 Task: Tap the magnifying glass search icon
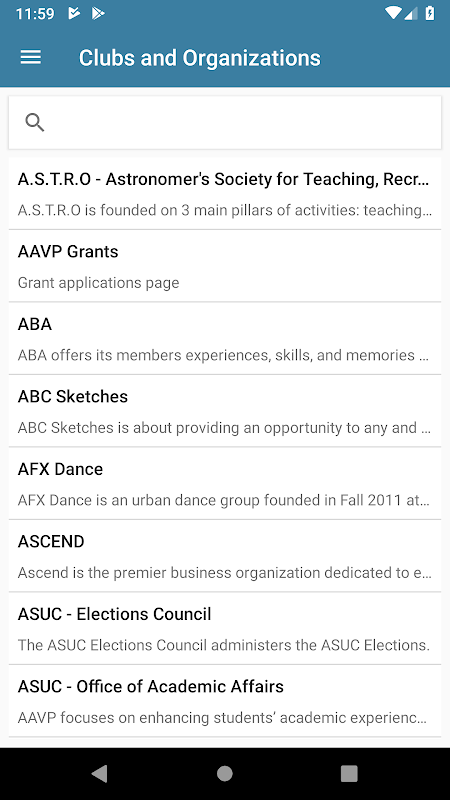(35, 122)
